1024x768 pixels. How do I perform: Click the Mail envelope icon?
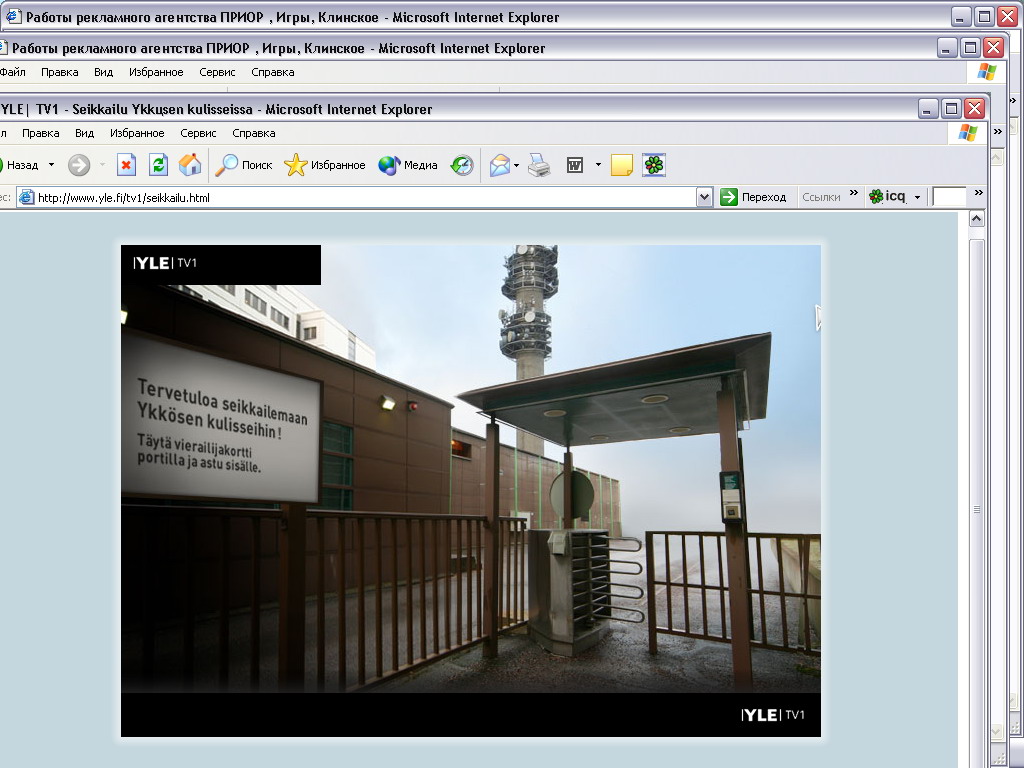point(500,165)
